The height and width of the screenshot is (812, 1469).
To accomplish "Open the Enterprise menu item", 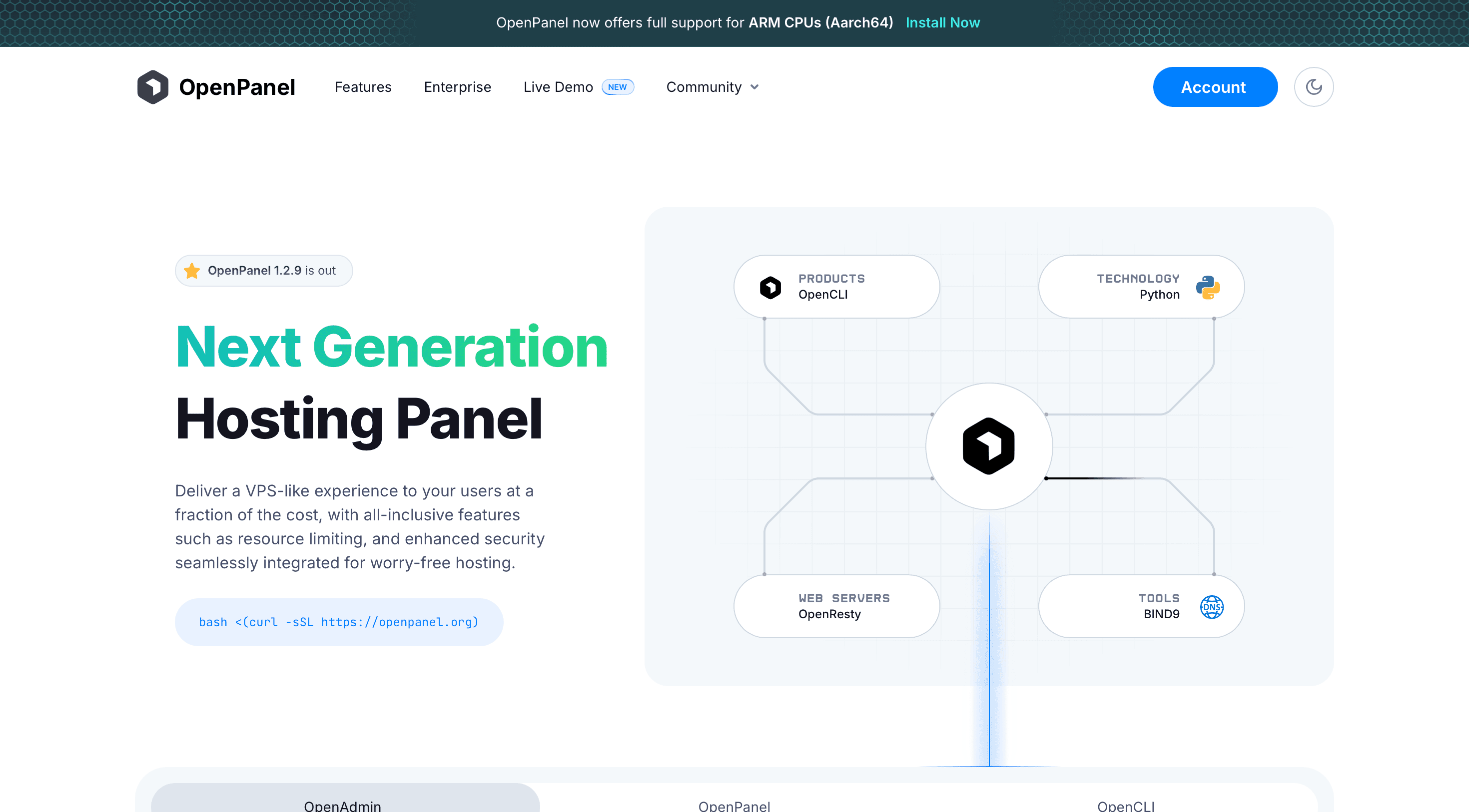I will pyautogui.click(x=457, y=87).
